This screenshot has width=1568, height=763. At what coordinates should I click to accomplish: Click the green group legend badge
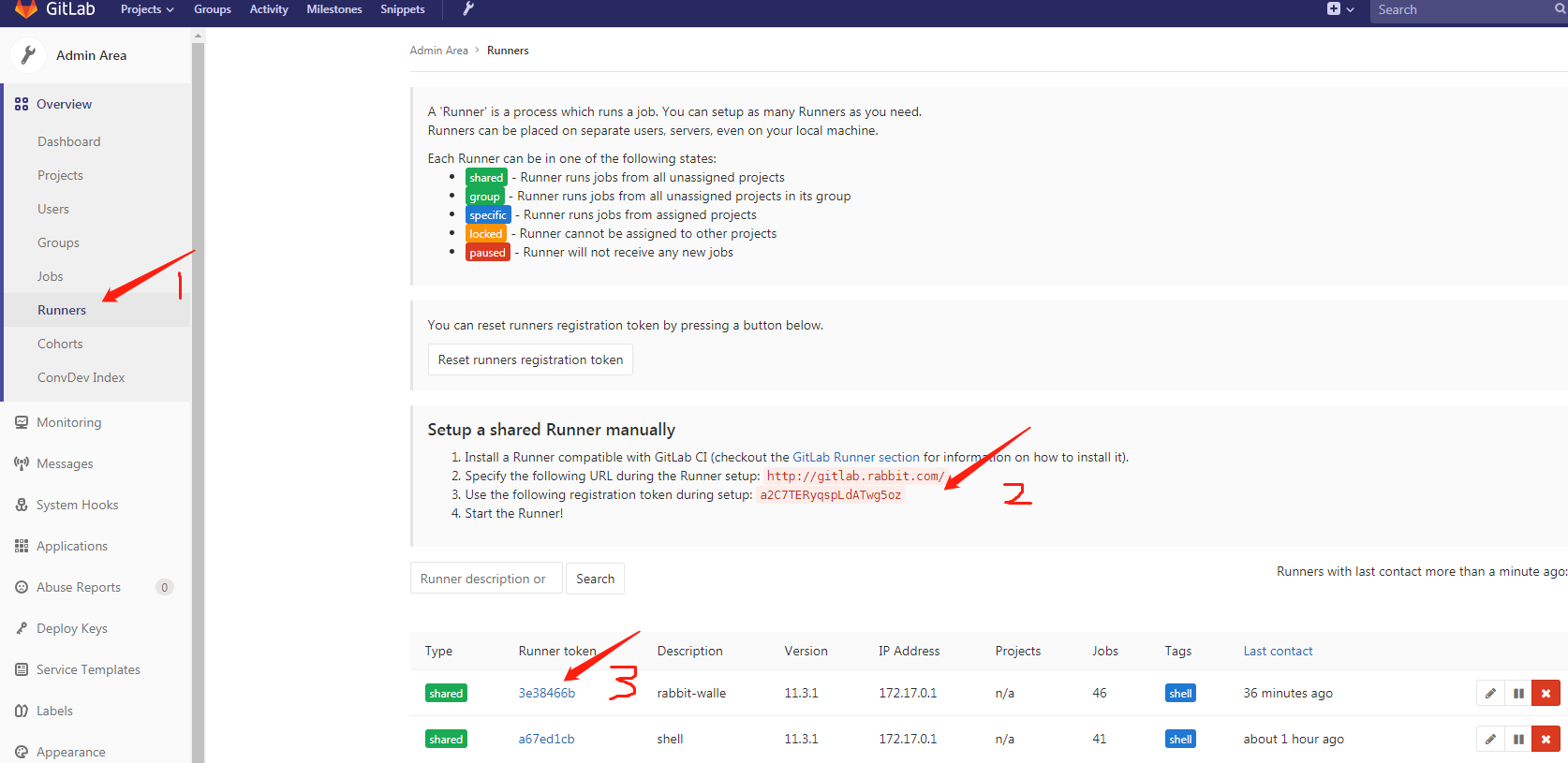[484, 196]
